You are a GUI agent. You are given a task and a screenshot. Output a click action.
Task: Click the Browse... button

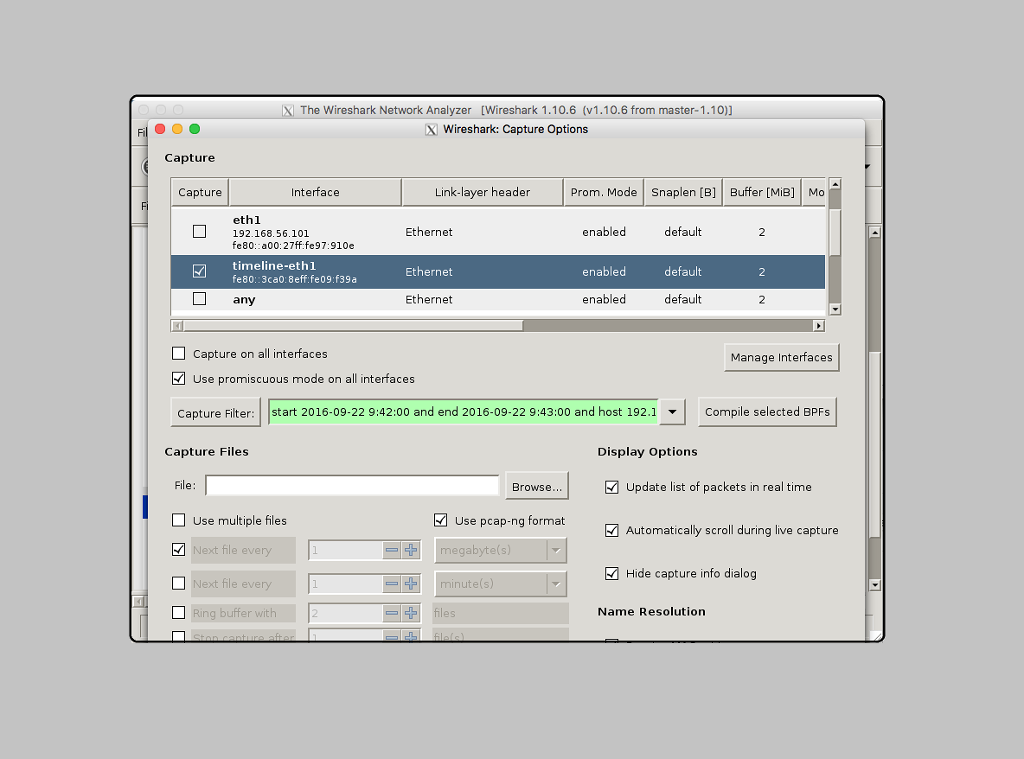pyautogui.click(x=537, y=487)
